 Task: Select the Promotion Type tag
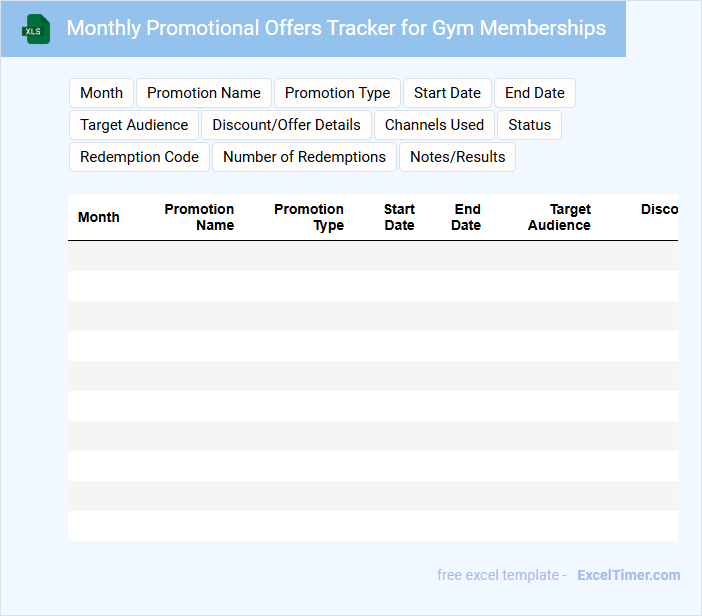pyautogui.click(x=337, y=93)
